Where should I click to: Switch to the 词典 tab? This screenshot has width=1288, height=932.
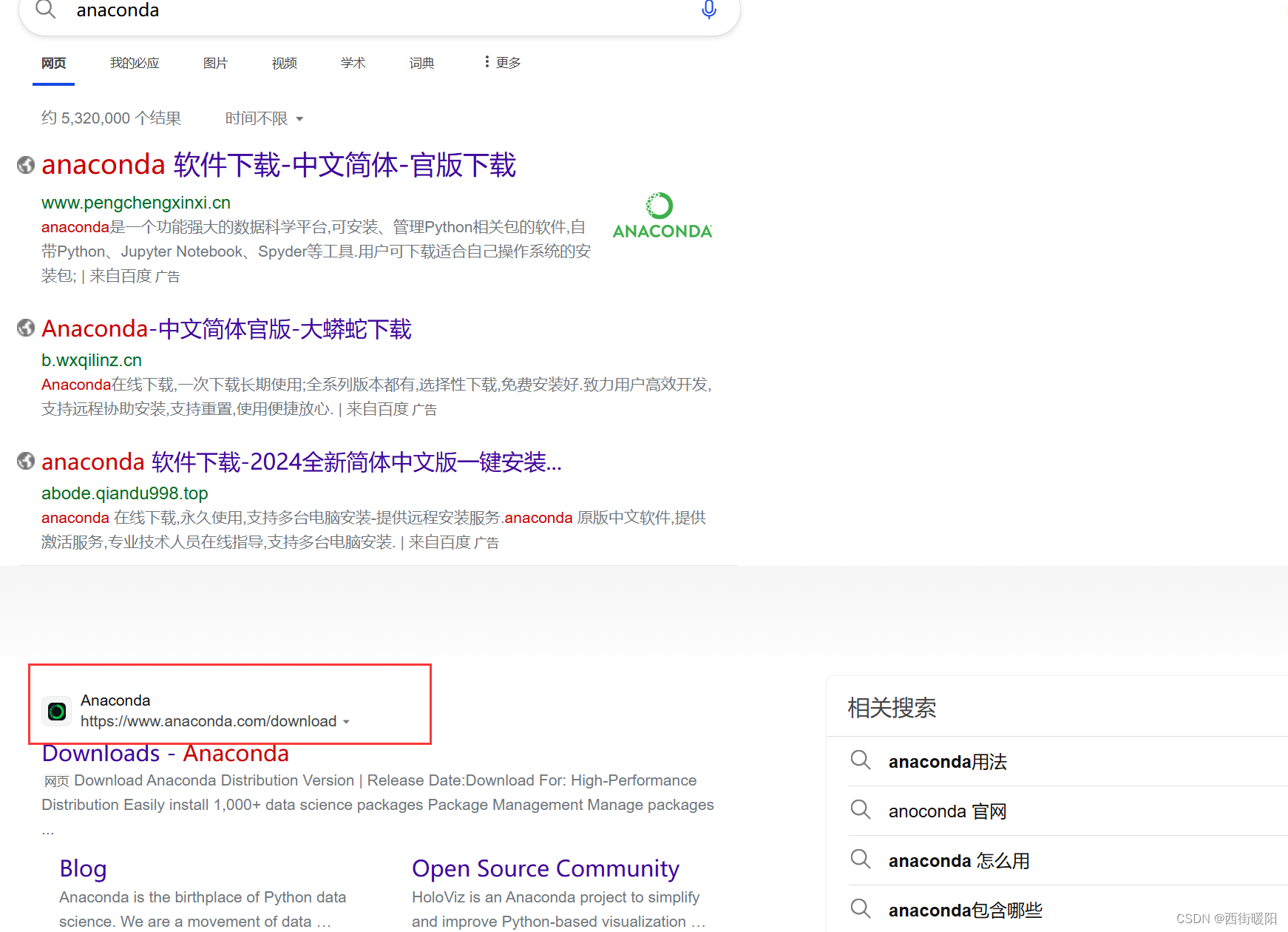(x=421, y=64)
